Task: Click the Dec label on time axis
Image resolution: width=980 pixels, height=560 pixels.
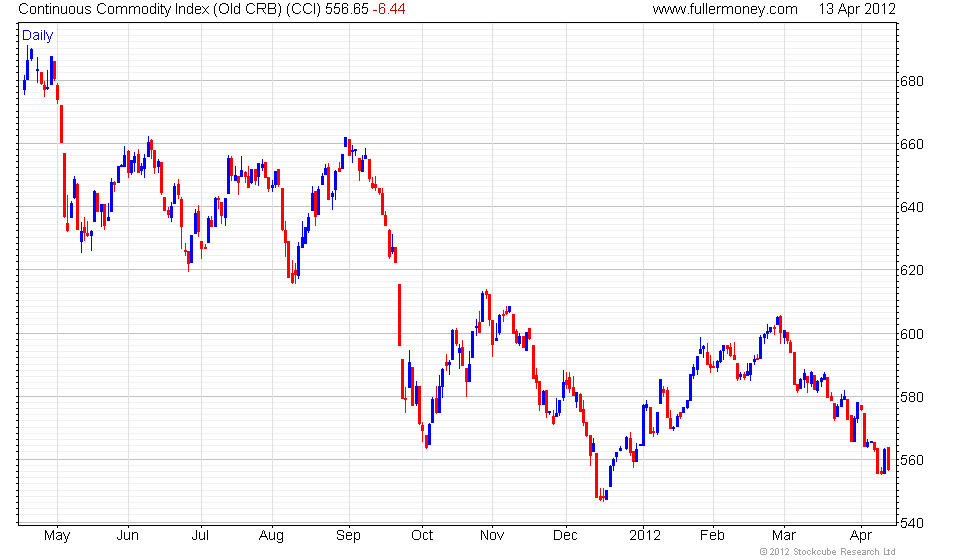Action: point(566,536)
